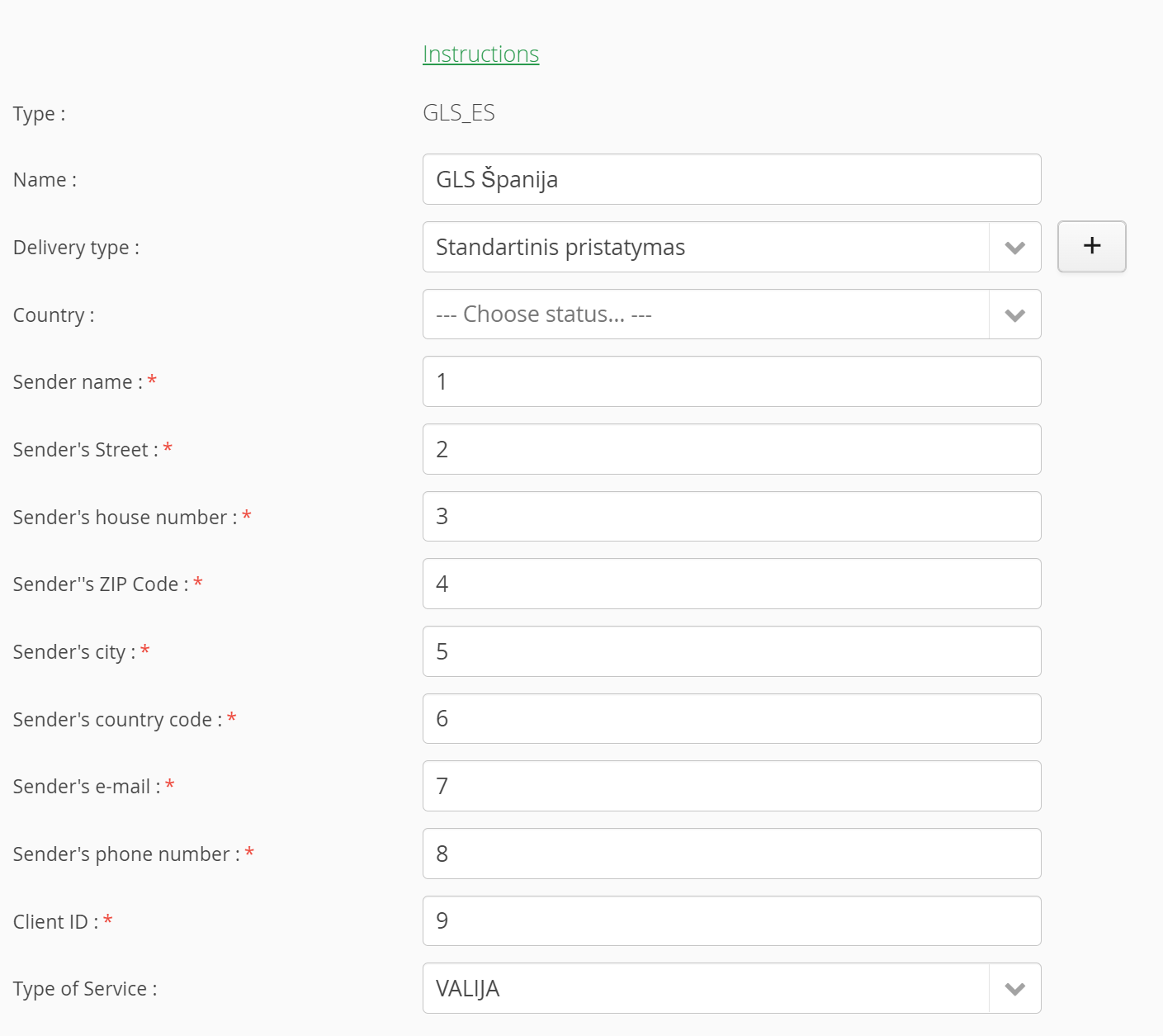Focus the Sender's house number field
The height and width of the screenshot is (1036, 1163).
pos(732,517)
